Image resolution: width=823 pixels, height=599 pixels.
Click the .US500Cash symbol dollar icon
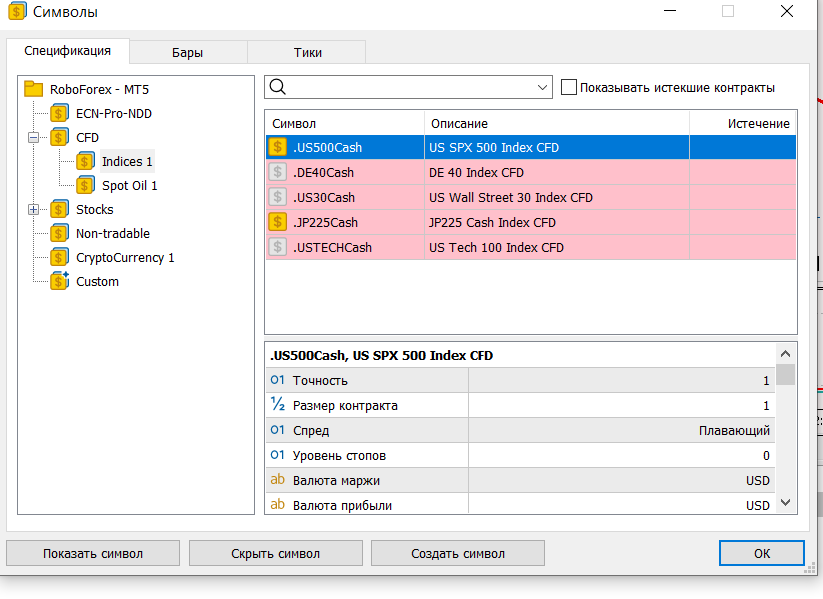[277, 147]
